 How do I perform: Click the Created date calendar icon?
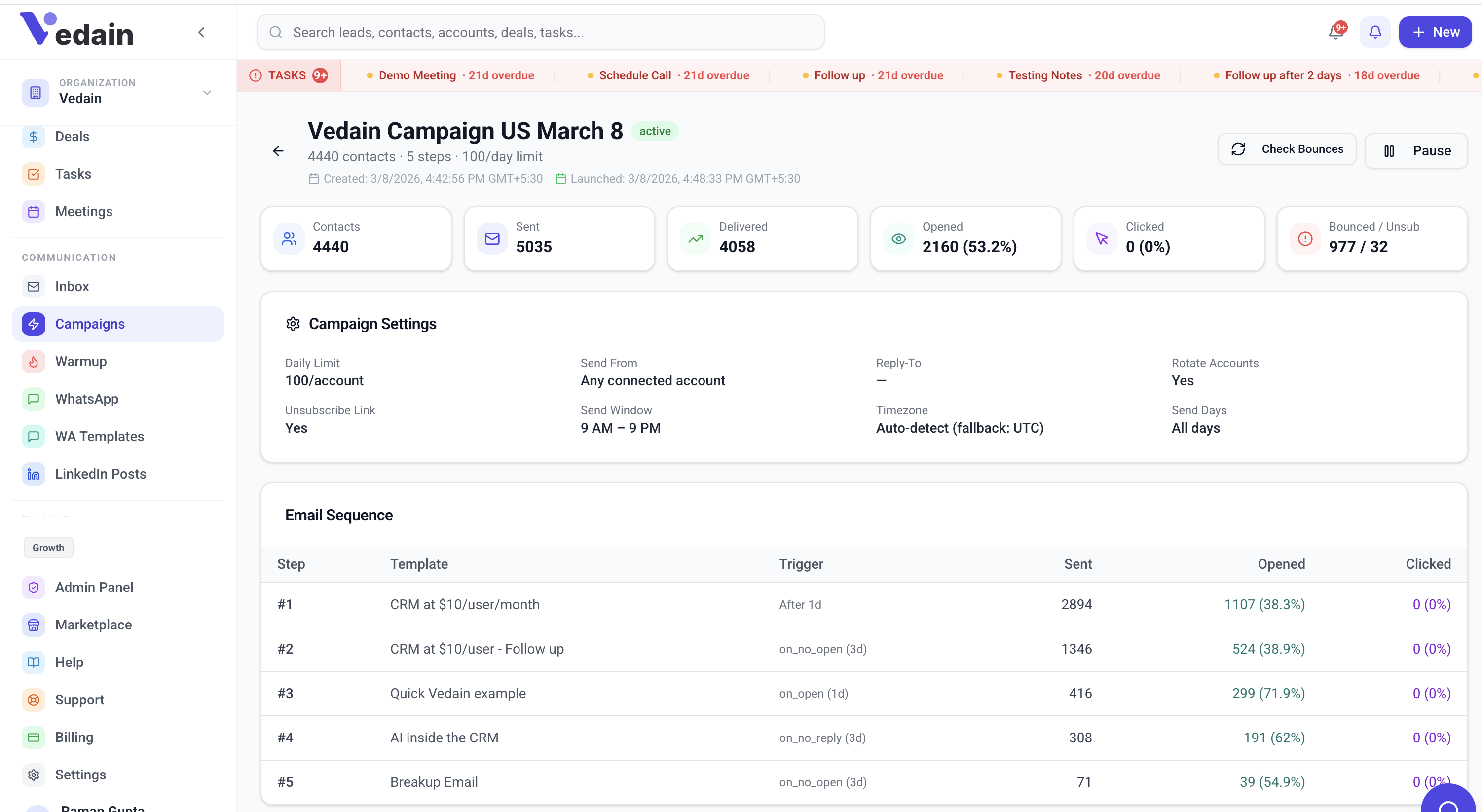314,179
